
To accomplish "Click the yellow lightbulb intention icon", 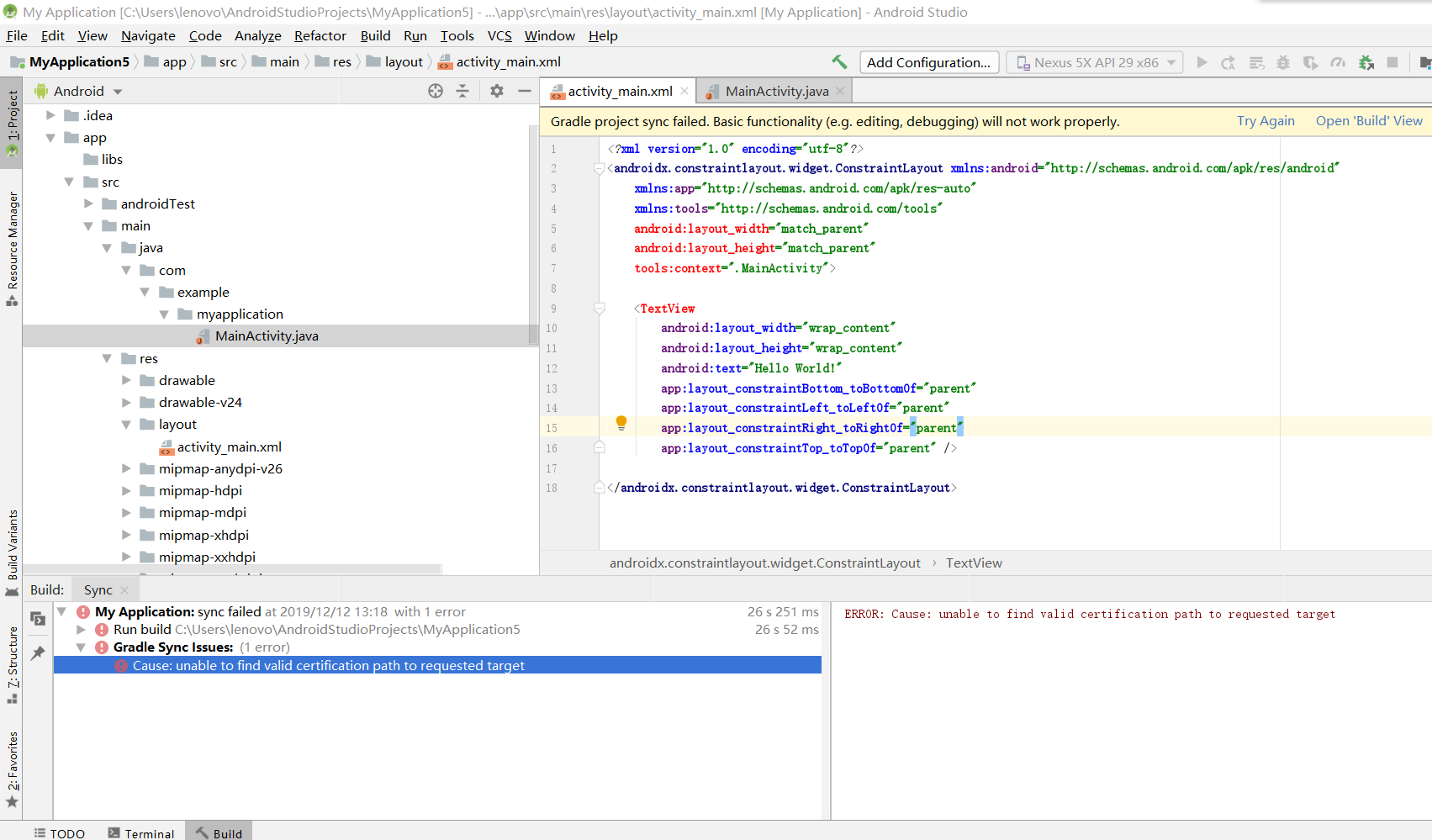I will tap(621, 423).
